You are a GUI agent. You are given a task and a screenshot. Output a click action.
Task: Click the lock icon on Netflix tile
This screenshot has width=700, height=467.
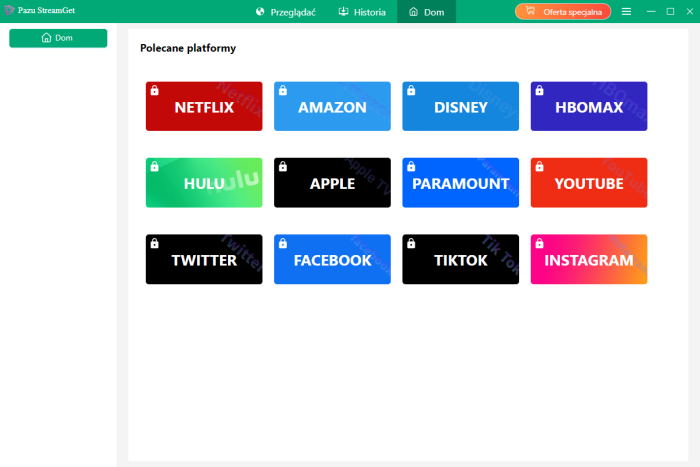154,90
